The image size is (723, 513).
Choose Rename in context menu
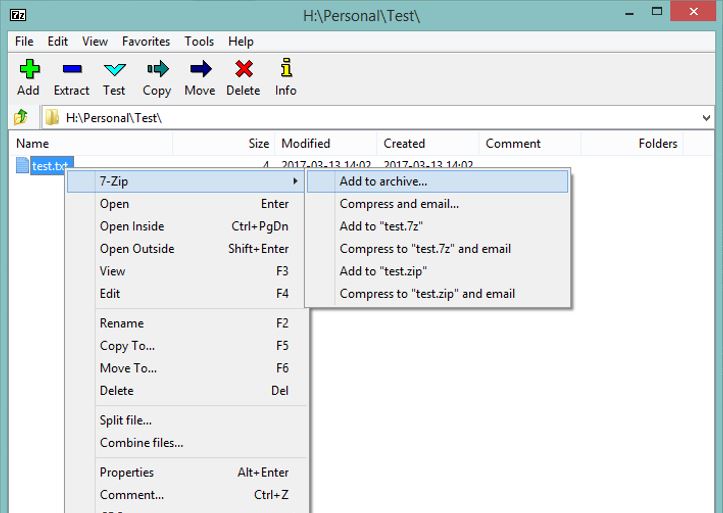click(x=187, y=323)
